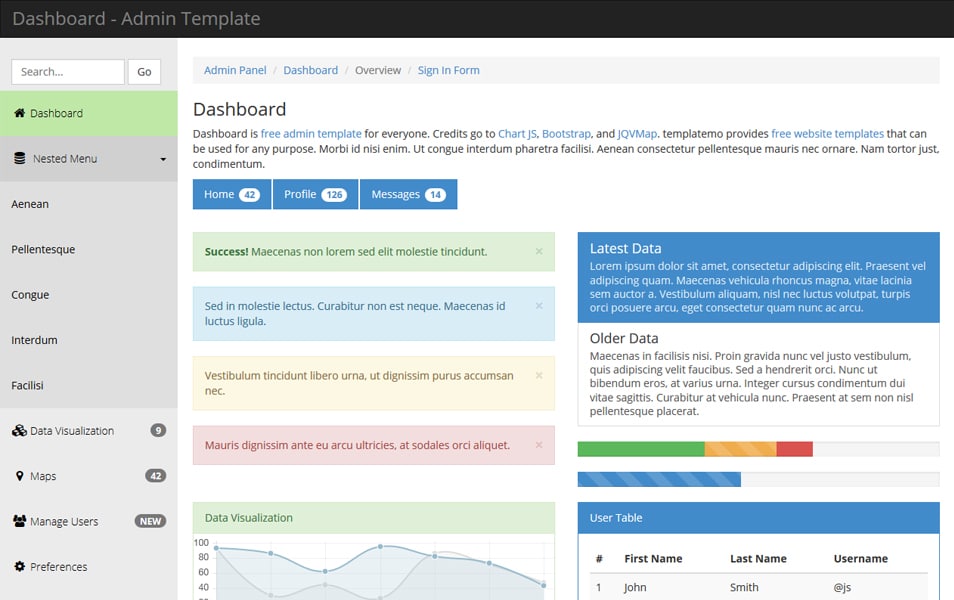Open the Facilisi submenu item
The image size is (954, 600).
click(x=89, y=385)
